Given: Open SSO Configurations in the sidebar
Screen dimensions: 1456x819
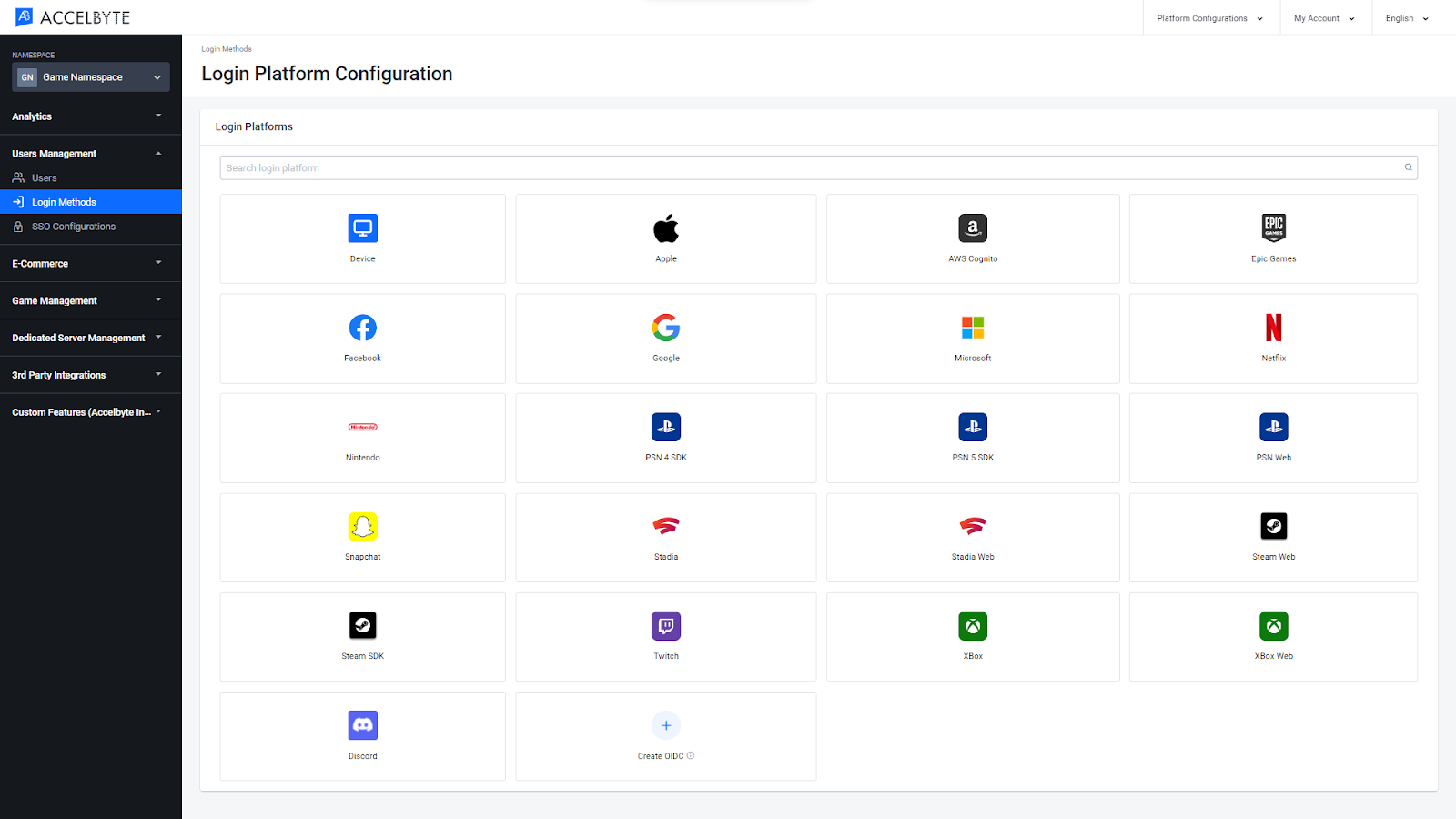Looking at the screenshot, I should tap(91, 227).
